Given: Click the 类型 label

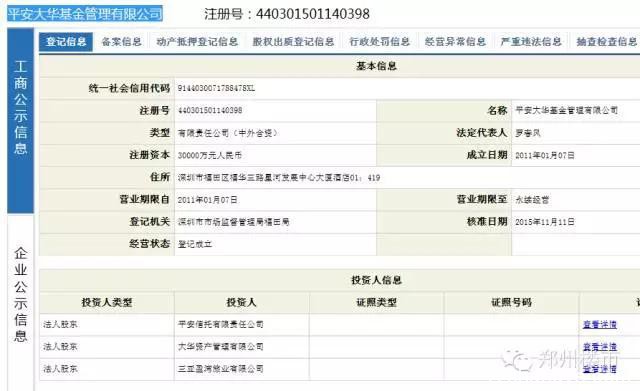Looking at the screenshot, I should 160,133.
